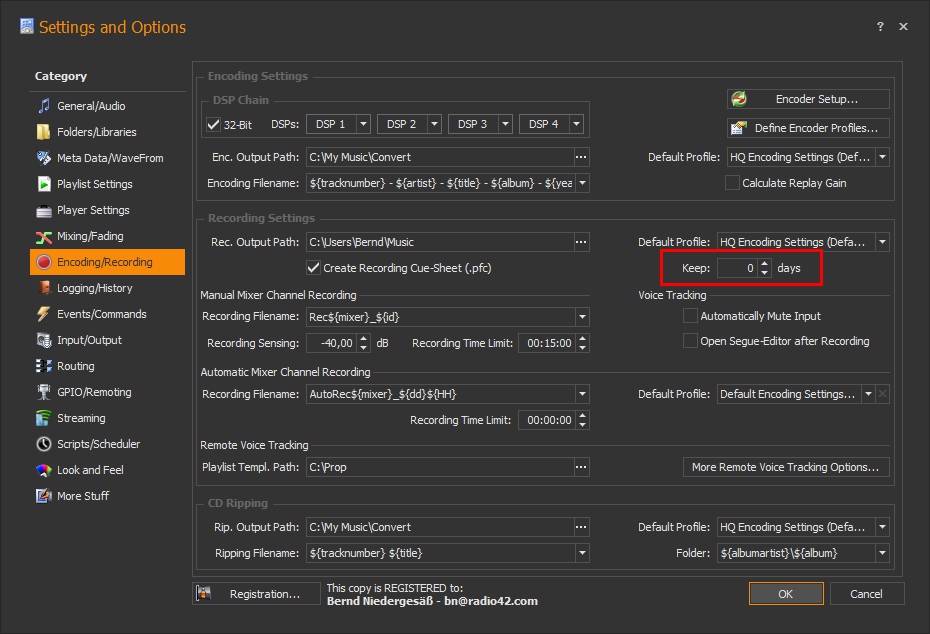930x634 pixels.
Task: Click the Encoder Setup... button
Action: point(808,99)
